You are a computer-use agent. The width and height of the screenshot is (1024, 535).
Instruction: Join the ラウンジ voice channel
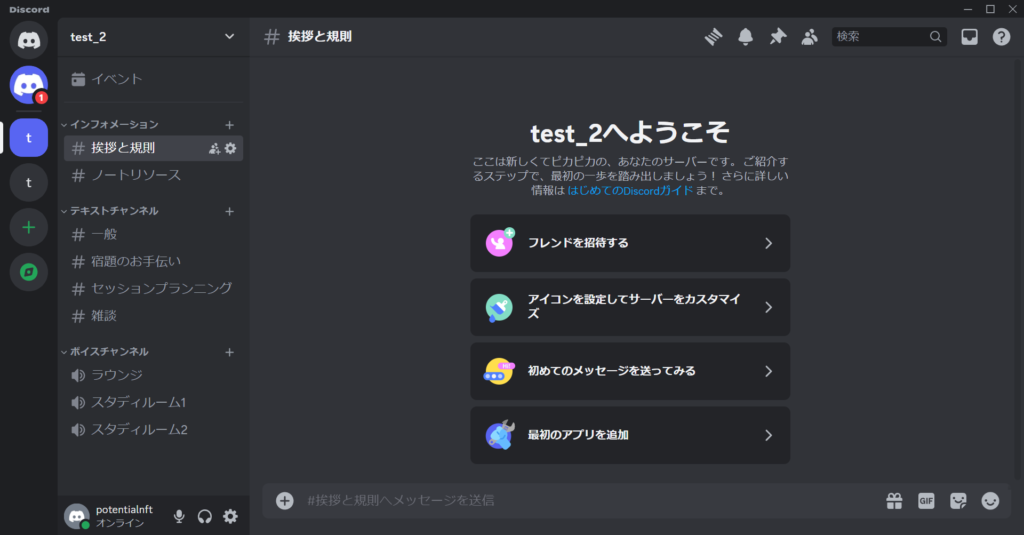[117, 375]
